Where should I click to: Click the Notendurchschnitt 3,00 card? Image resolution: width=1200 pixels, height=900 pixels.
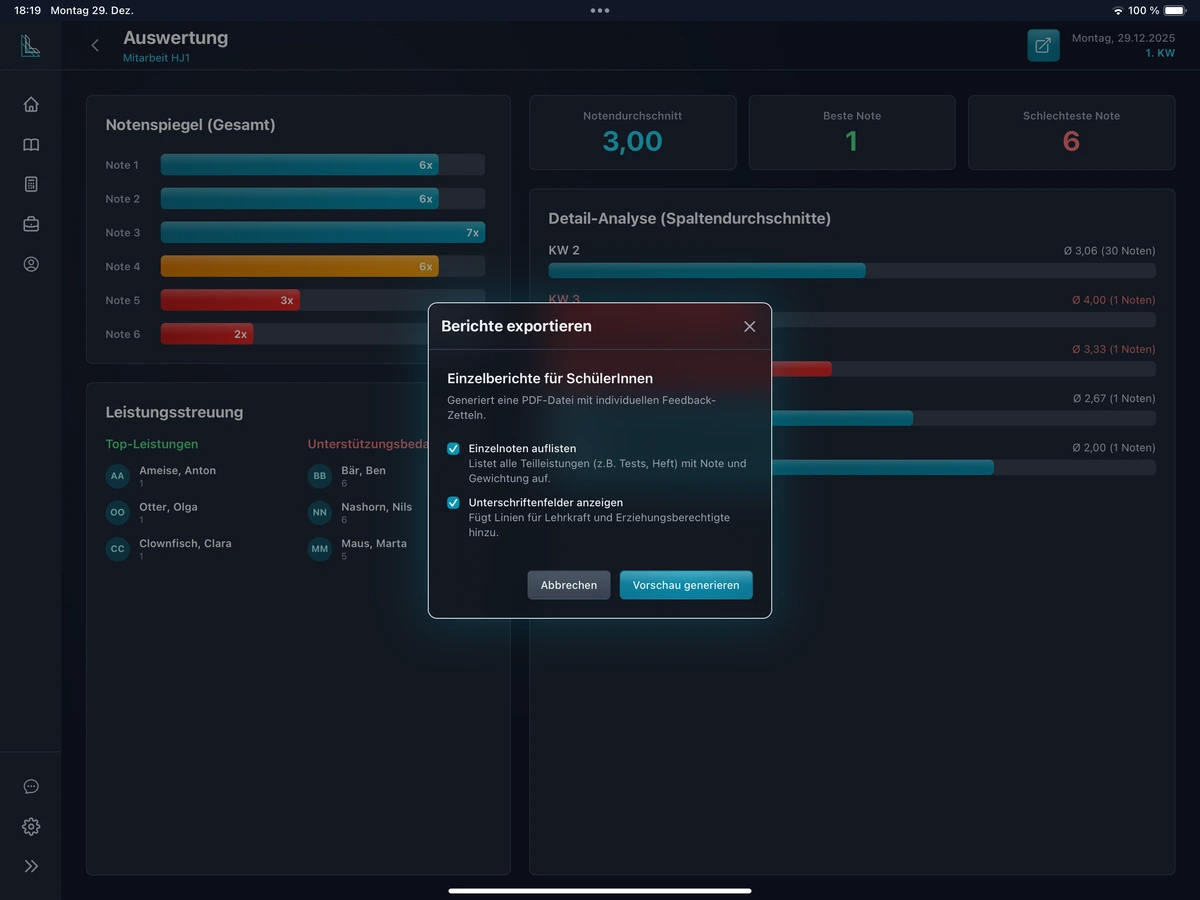point(632,133)
